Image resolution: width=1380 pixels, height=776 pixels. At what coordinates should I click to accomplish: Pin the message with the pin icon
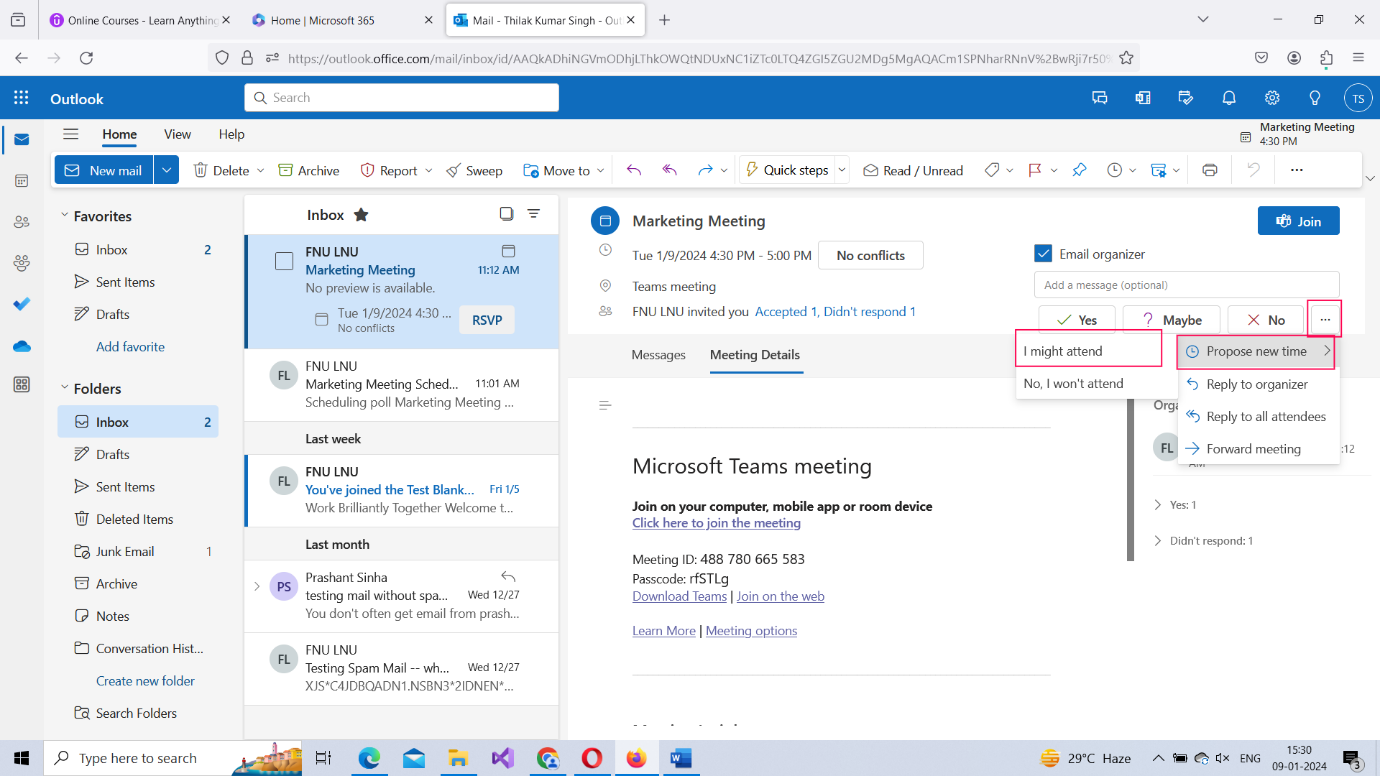pos(1079,170)
